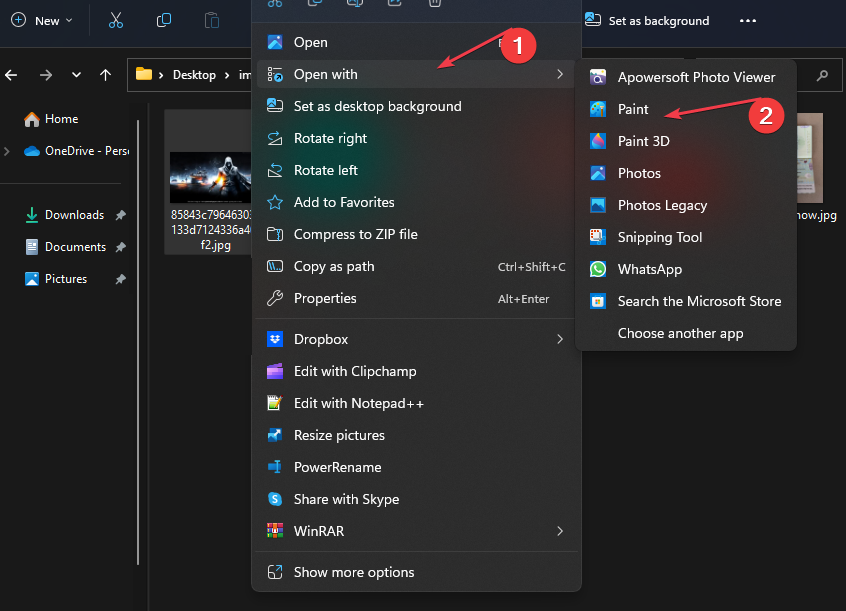
Task: Expand the WinRAR submenu arrow
Action: [560, 531]
